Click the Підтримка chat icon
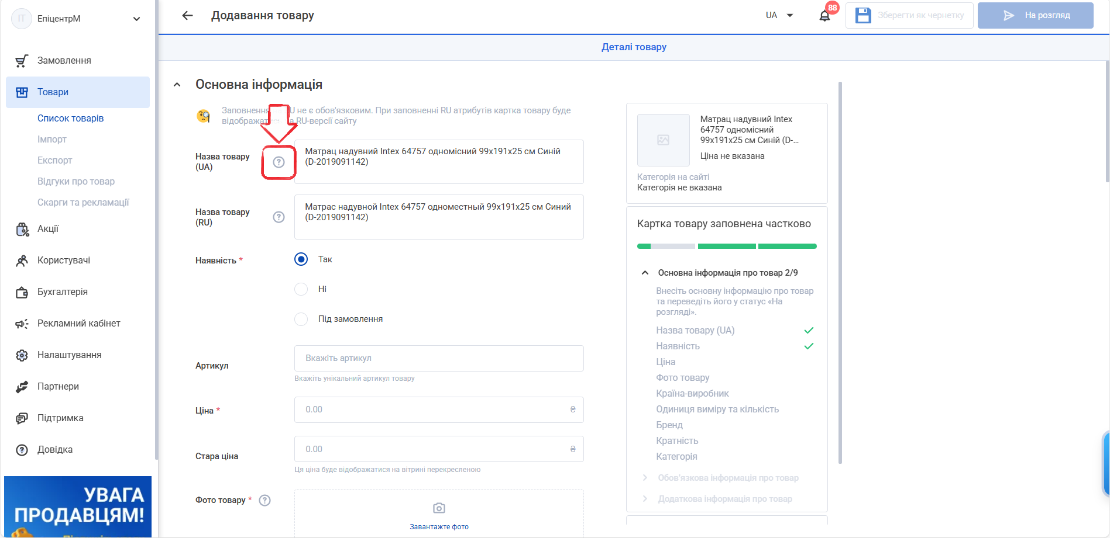The height and width of the screenshot is (538, 1110). (21, 418)
